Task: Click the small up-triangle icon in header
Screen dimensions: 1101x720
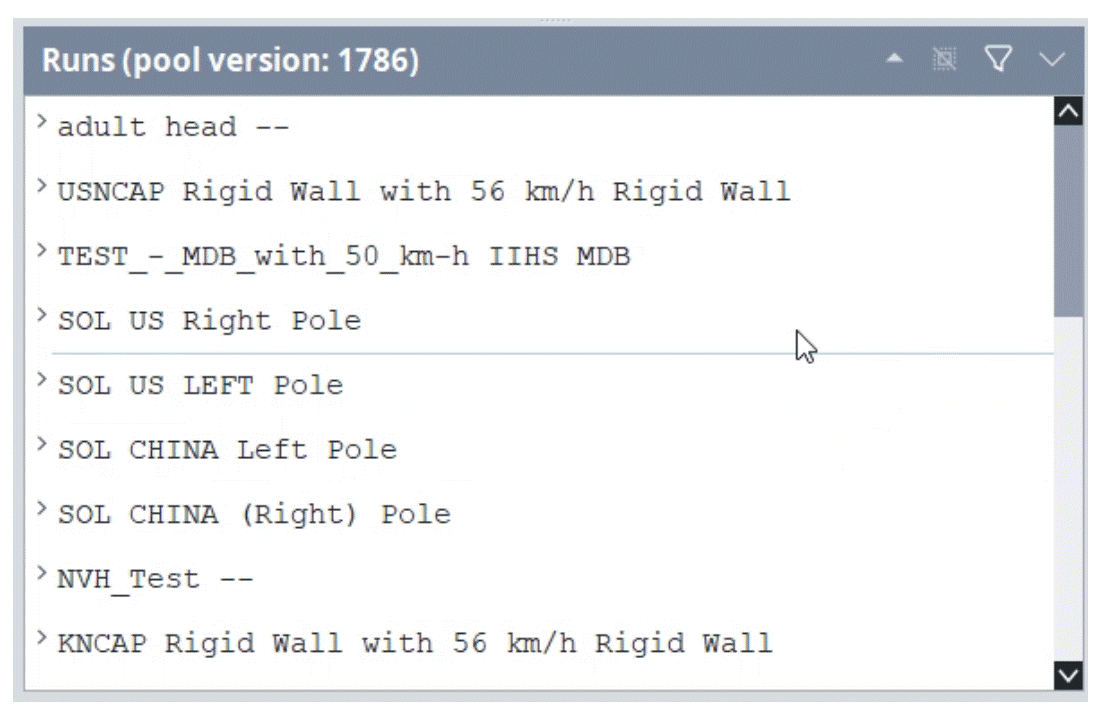Action: (x=894, y=58)
